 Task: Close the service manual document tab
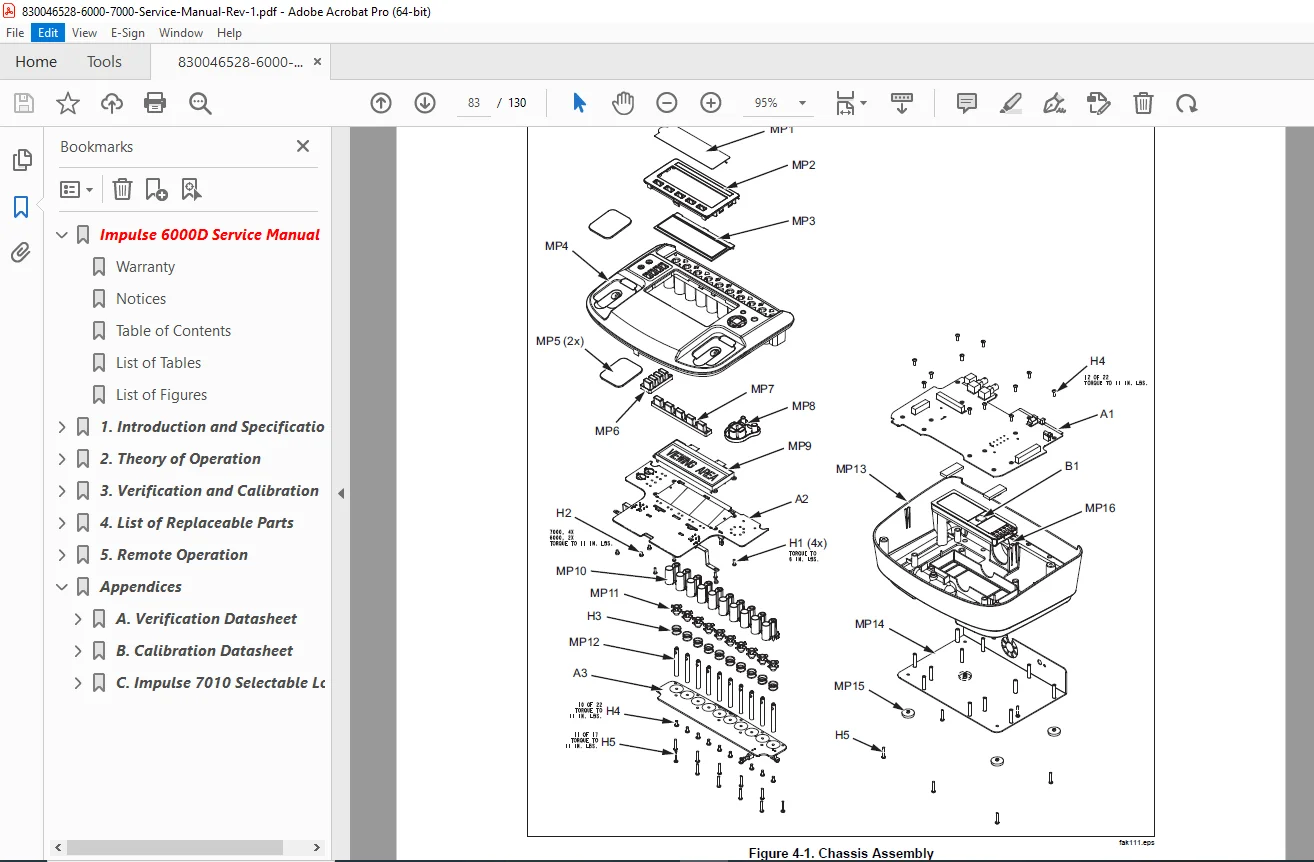click(318, 61)
